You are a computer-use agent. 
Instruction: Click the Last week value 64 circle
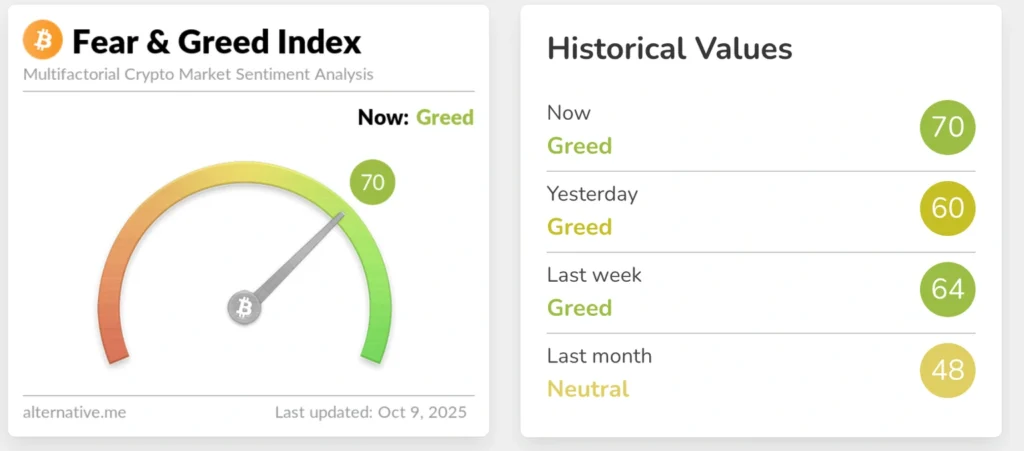pyautogui.click(x=947, y=289)
